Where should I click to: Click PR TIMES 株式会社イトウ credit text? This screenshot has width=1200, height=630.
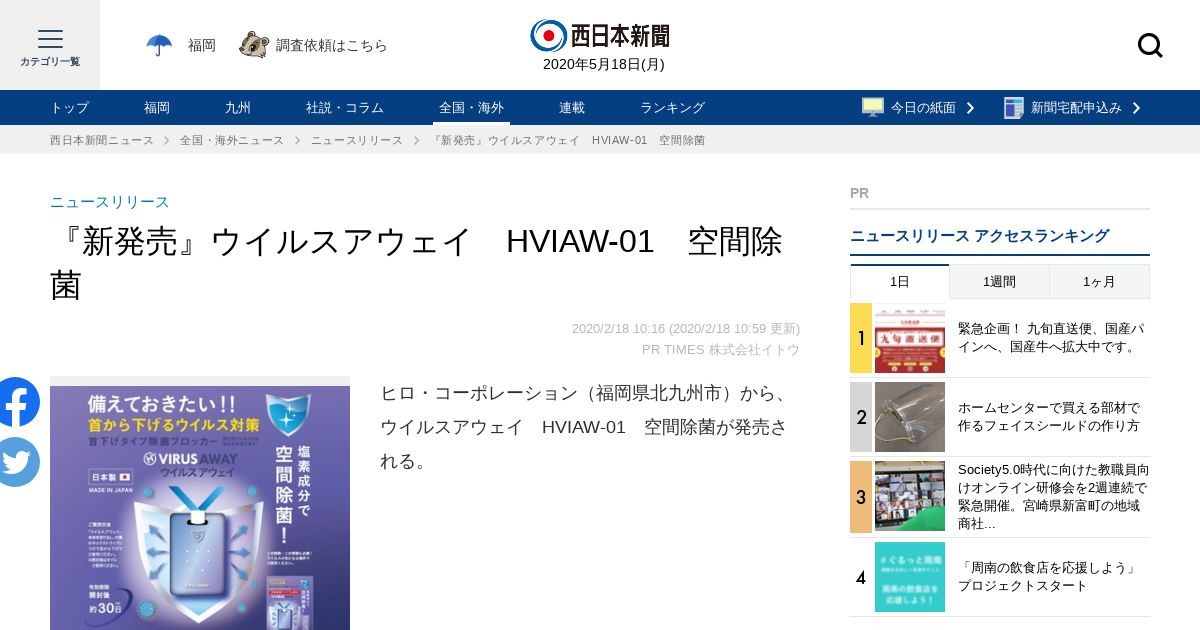pyautogui.click(x=721, y=349)
